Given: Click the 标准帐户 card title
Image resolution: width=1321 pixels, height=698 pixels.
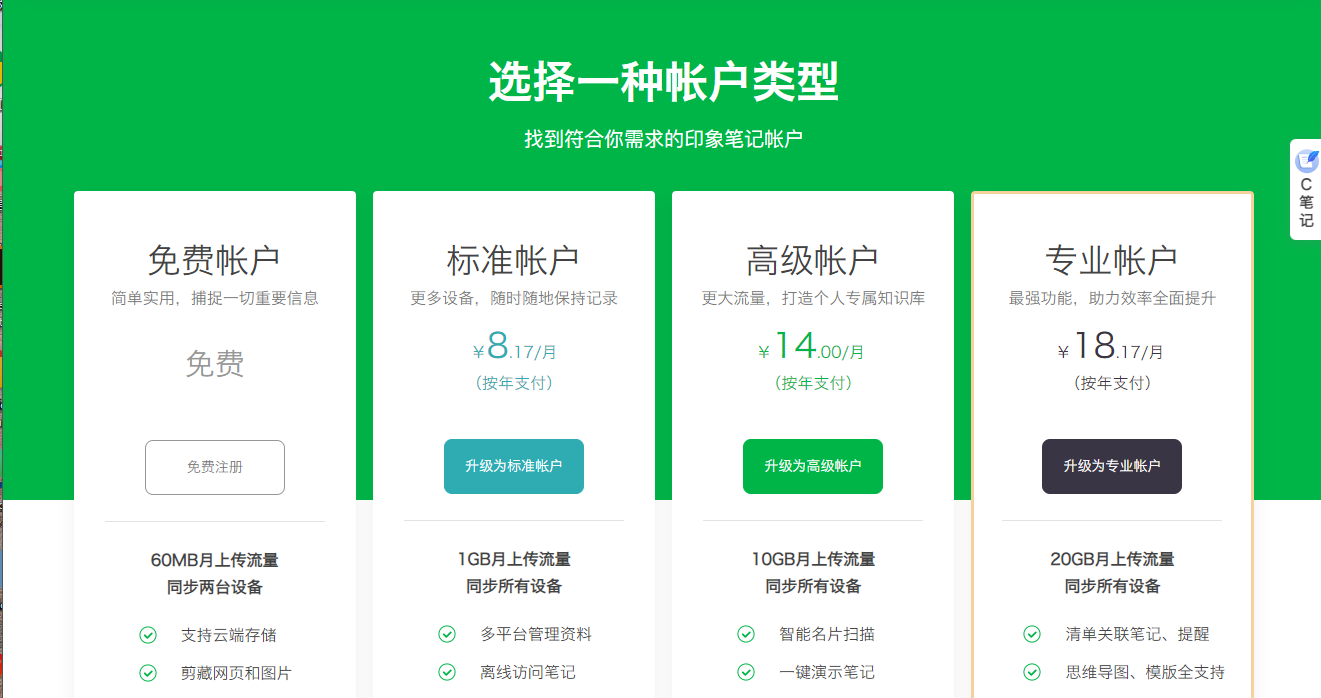Looking at the screenshot, I should (513, 260).
